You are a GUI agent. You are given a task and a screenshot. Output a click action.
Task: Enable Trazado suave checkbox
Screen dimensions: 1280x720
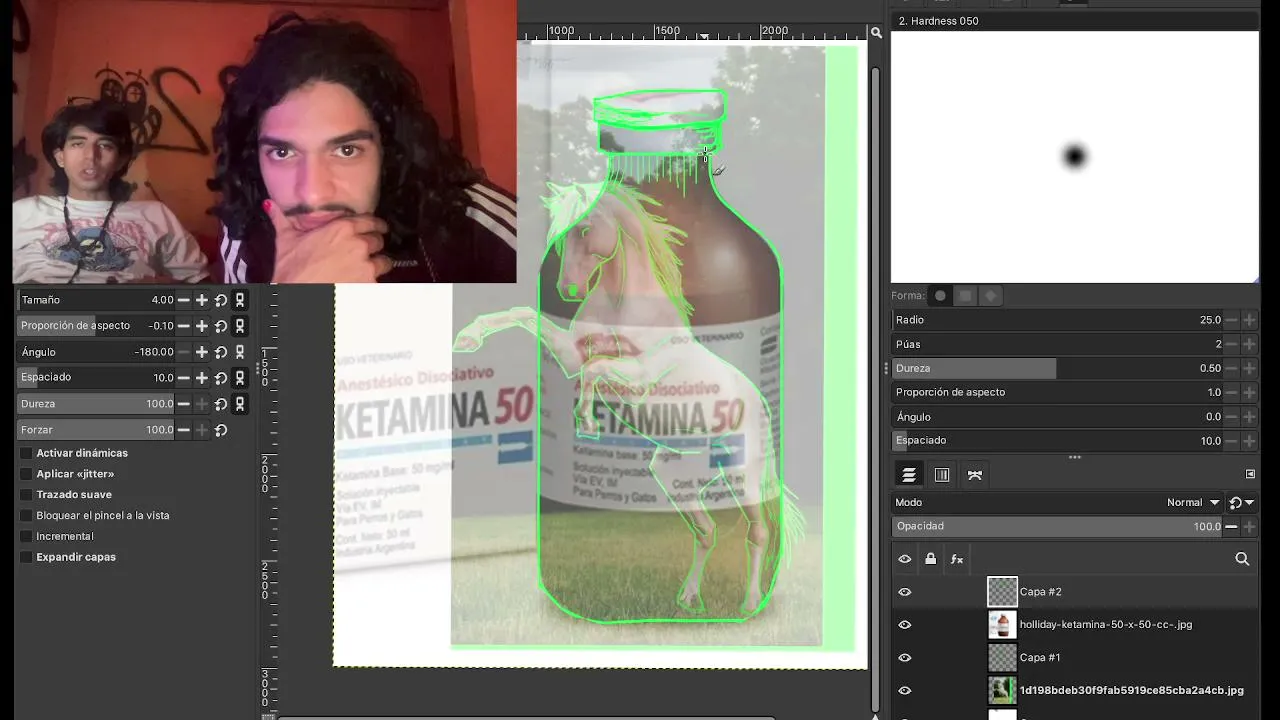pyautogui.click(x=26, y=495)
